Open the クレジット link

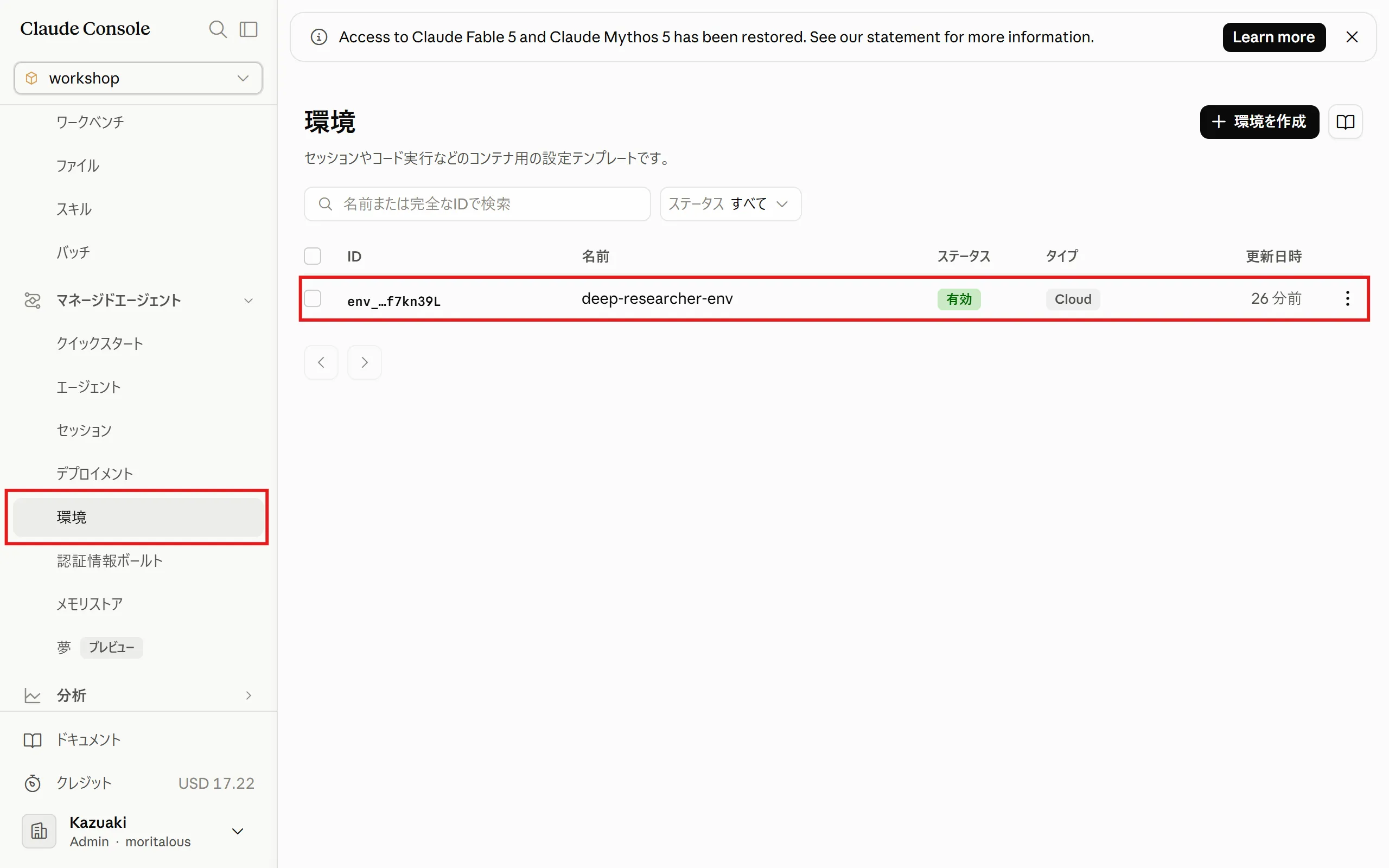tap(84, 783)
